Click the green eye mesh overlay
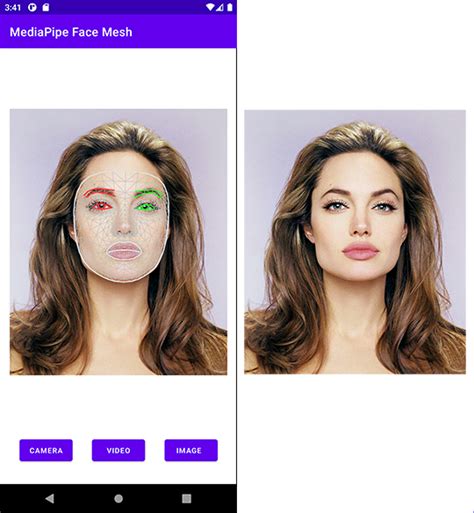Screen dimensions: 474x513 [x=145, y=207]
